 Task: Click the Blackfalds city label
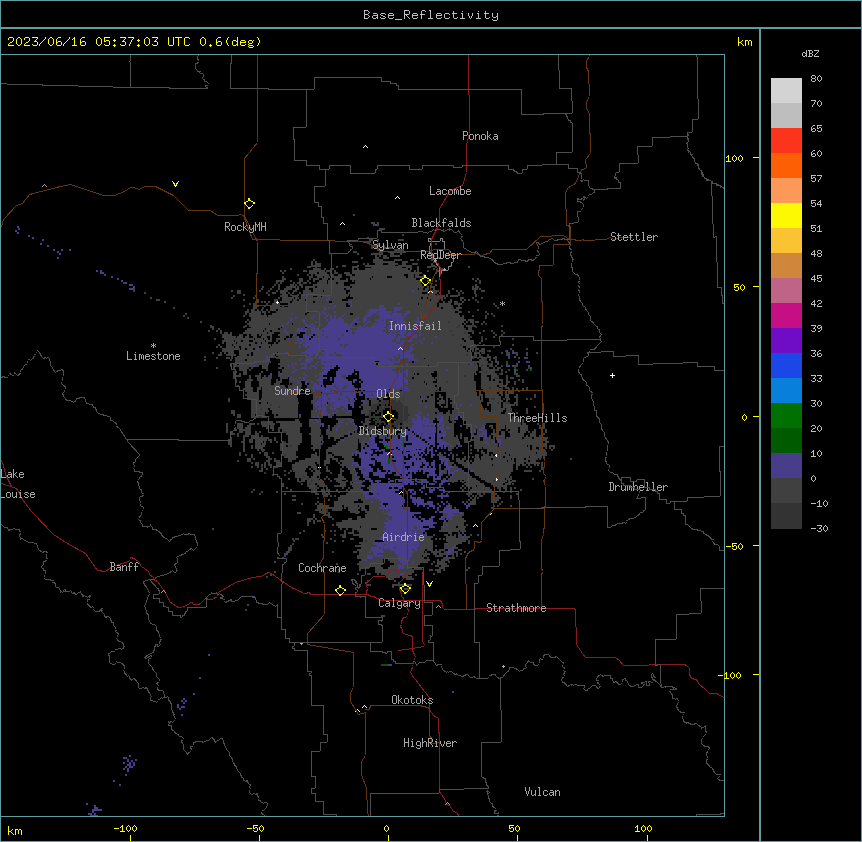pyautogui.click(x=441, y=223)
